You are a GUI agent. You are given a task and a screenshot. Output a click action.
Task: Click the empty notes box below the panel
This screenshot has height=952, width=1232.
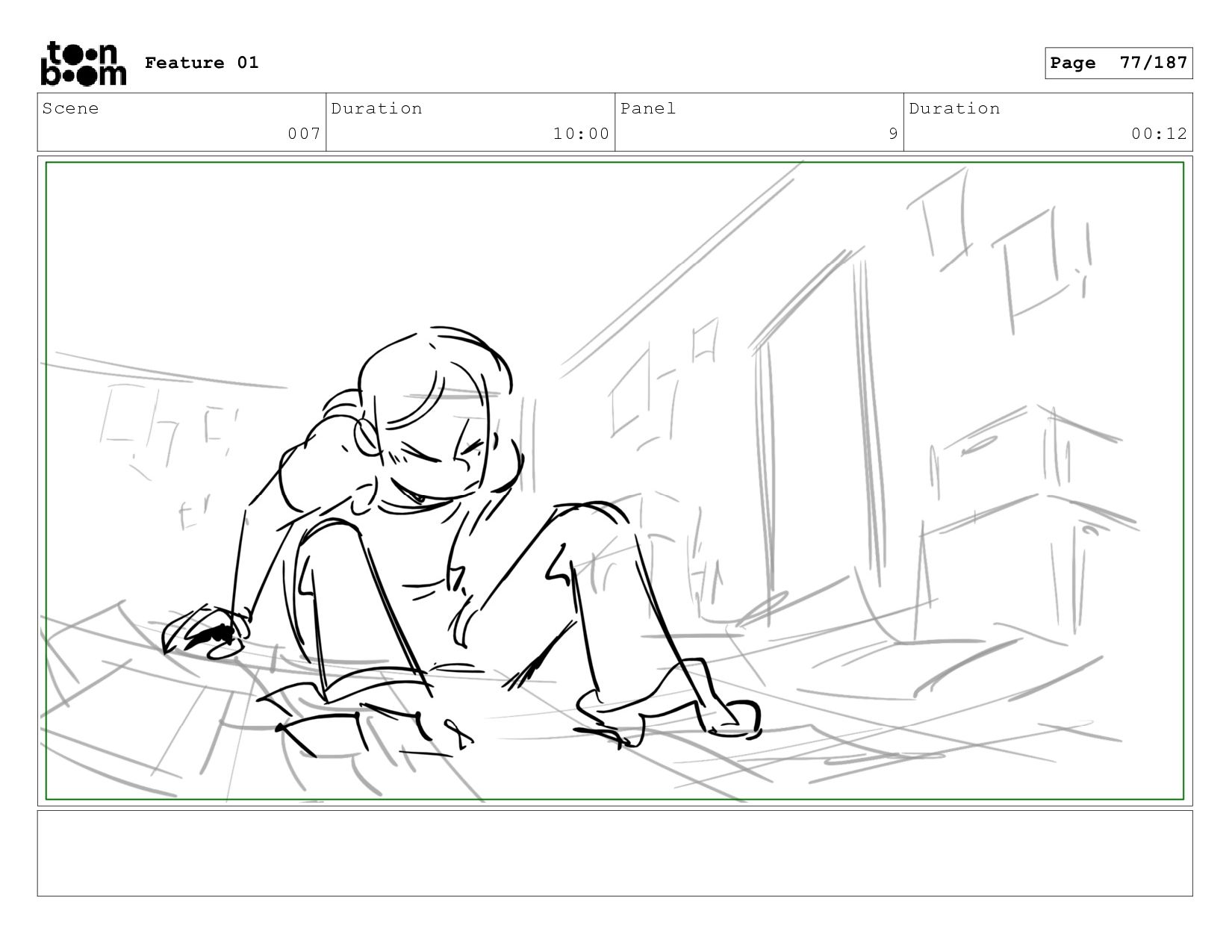point(615,853)
